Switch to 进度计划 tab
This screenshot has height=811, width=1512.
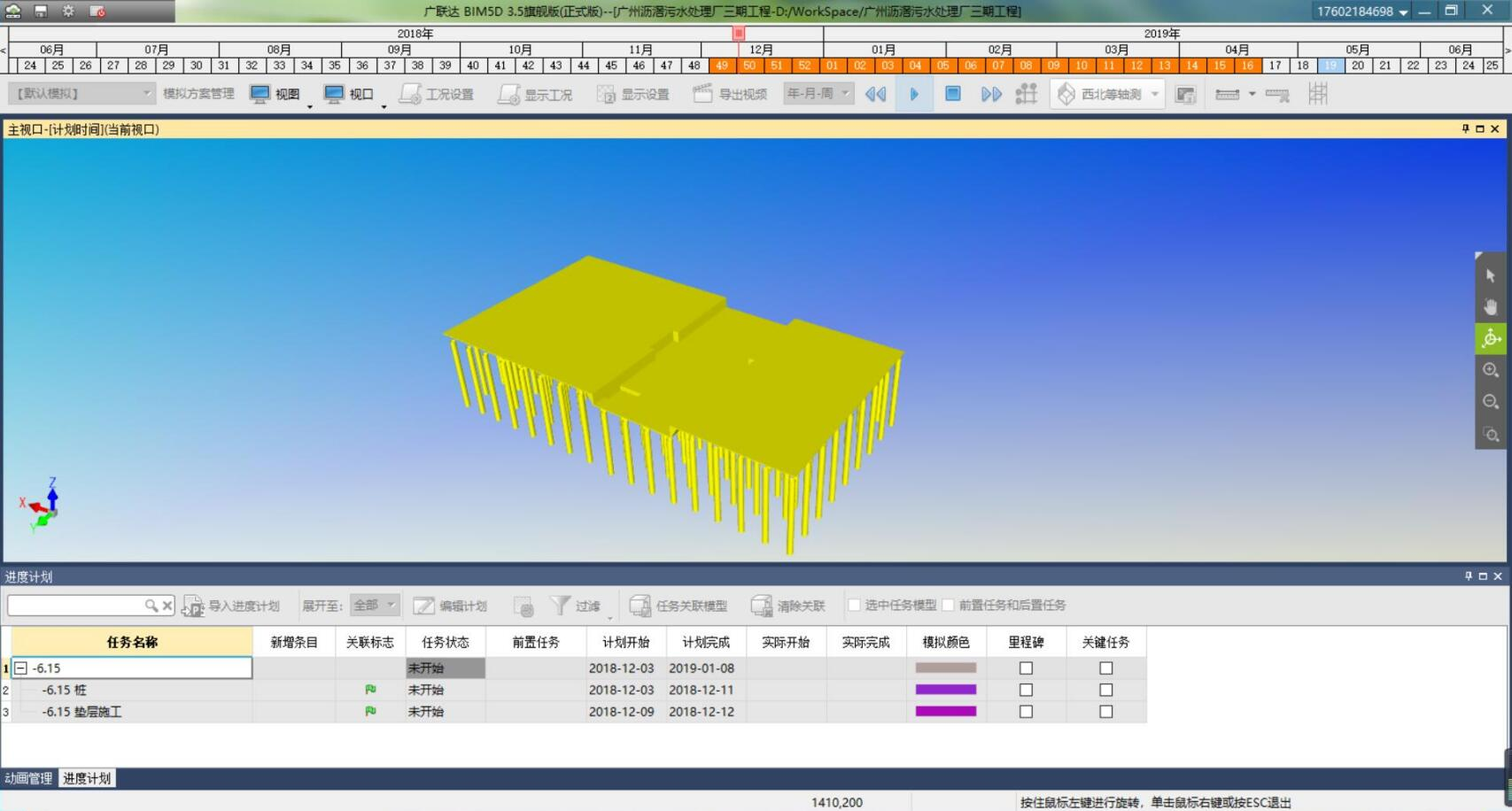coord(87,778)
